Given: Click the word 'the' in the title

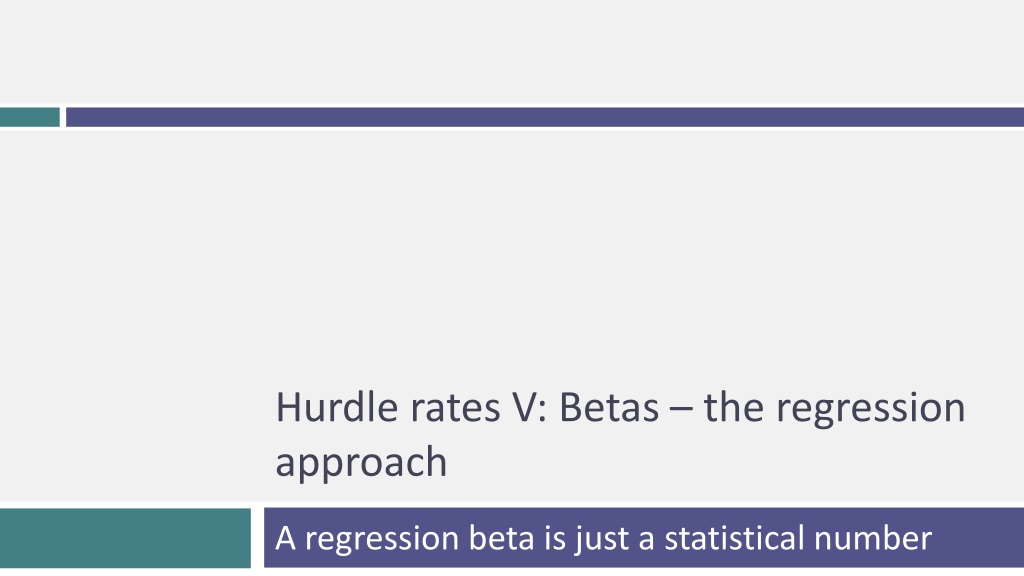Looking at the screenshot, I should pos(733,408).
